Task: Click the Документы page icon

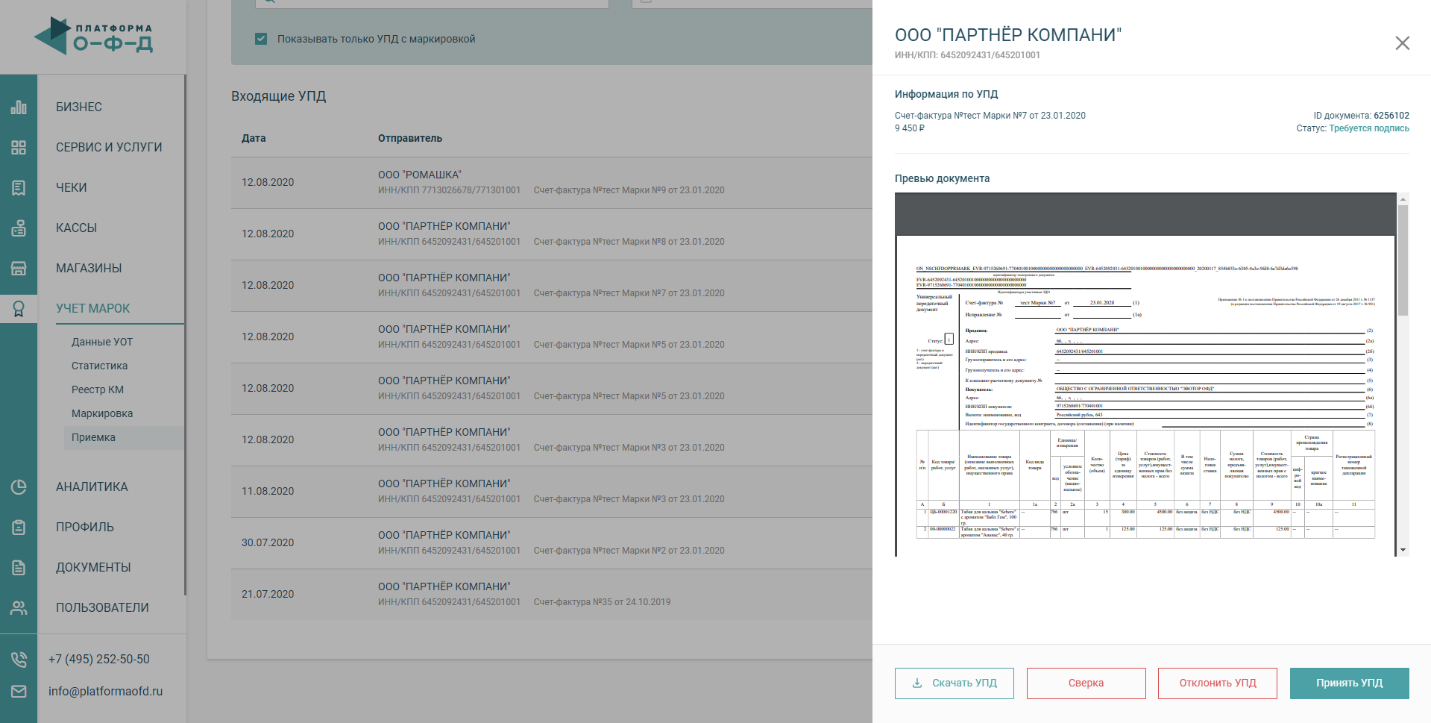Action: [x=18, y=567]
